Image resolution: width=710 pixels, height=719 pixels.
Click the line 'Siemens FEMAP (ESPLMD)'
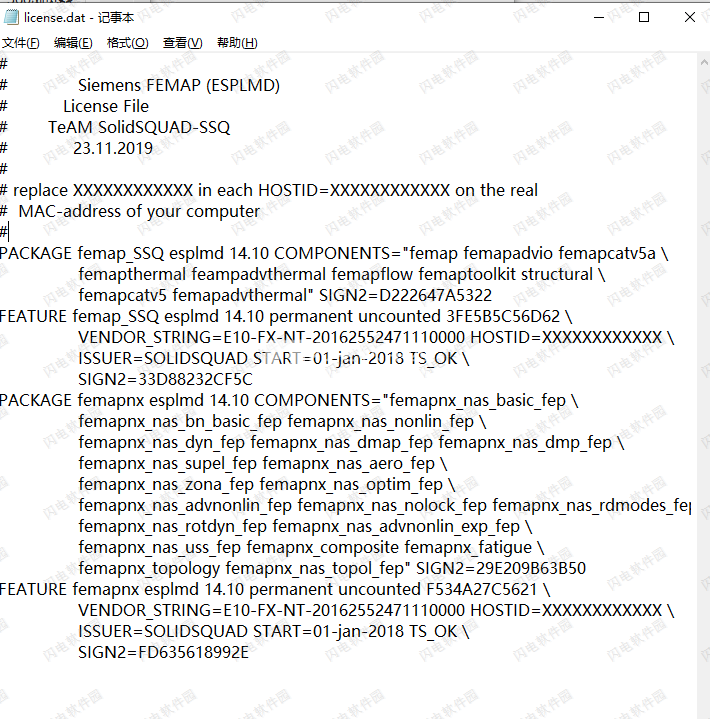[x=179, y=85]
